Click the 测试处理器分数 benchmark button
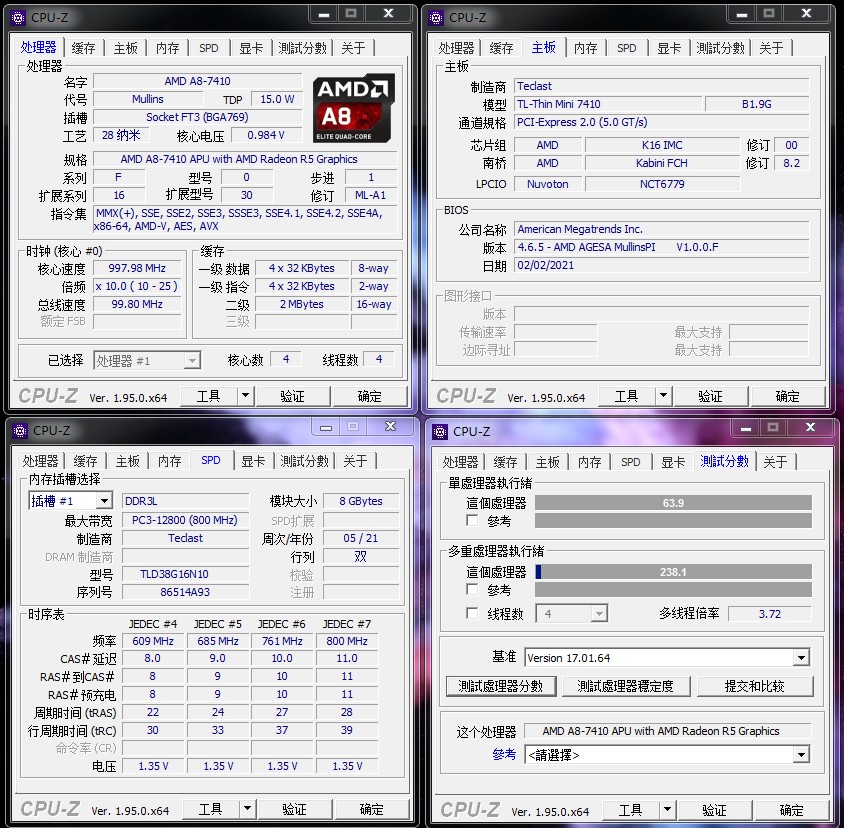Image resolution: width=844 pixels, height=828 pixels. [x=501, y=687]
